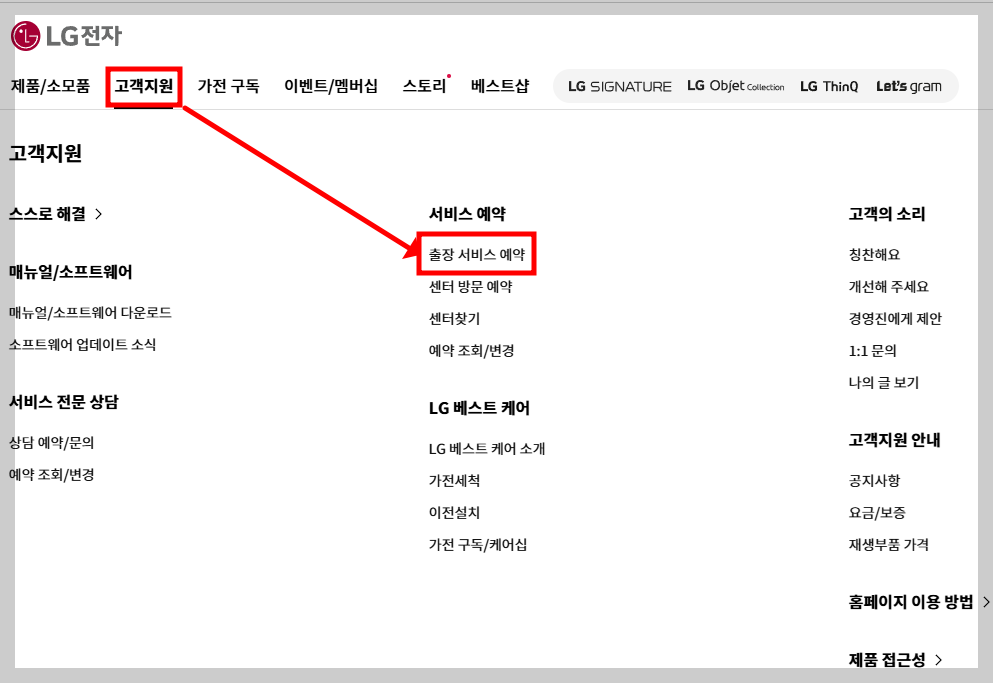Open 1:1 문의
993x683 pixels.
[x=872, y=350]
